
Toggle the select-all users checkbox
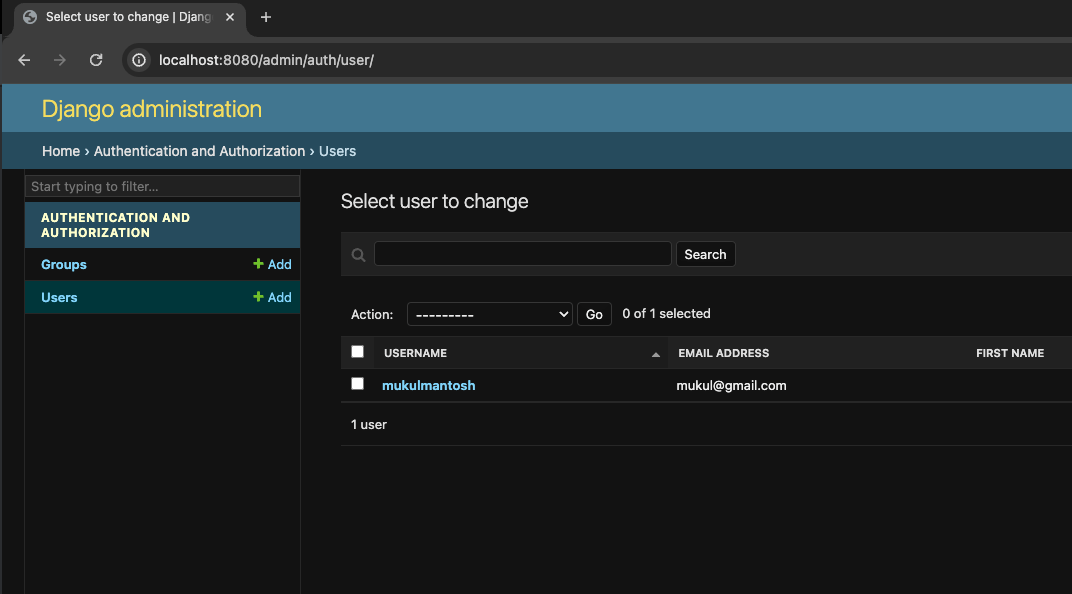357,352
